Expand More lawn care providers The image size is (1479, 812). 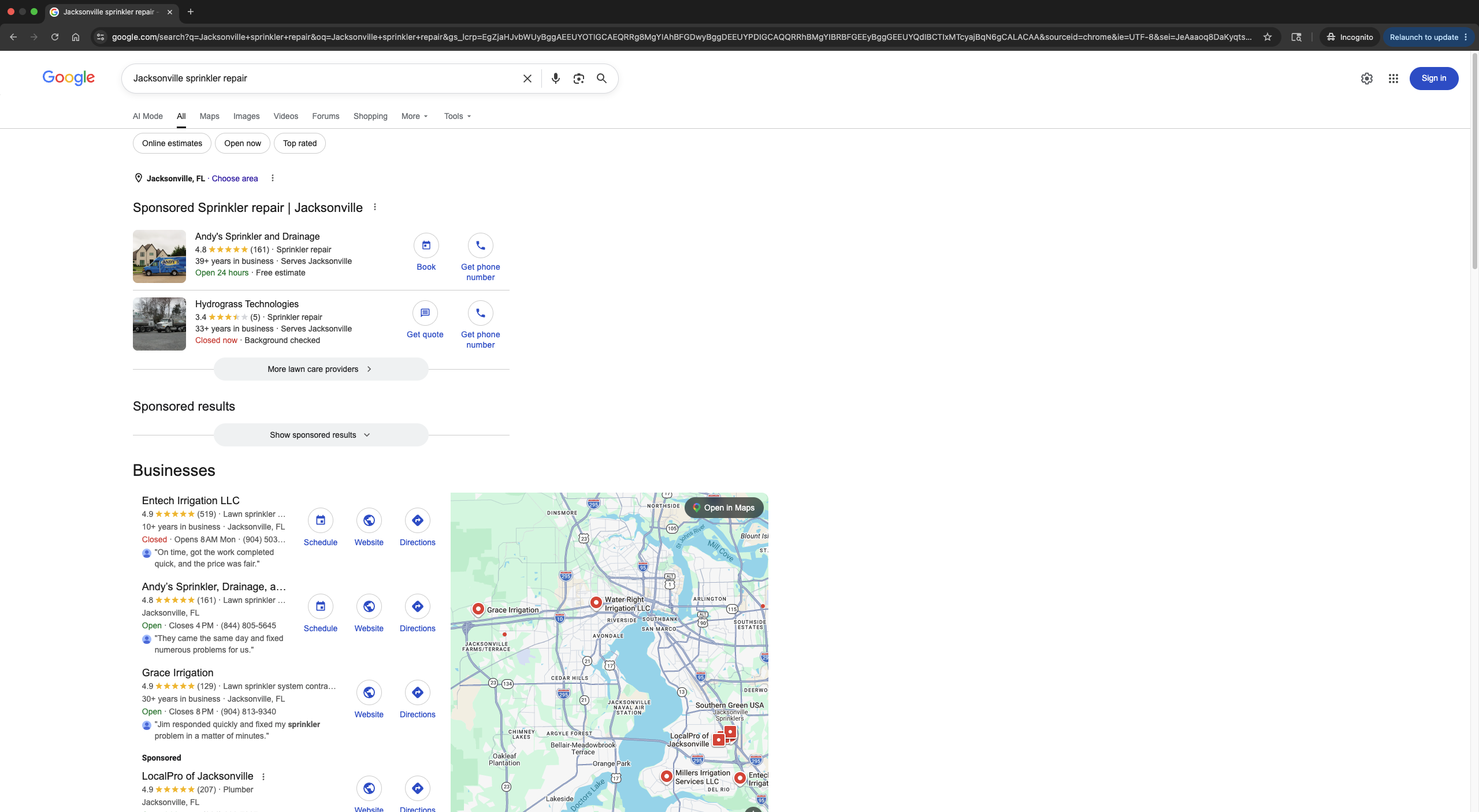[321, 369]
